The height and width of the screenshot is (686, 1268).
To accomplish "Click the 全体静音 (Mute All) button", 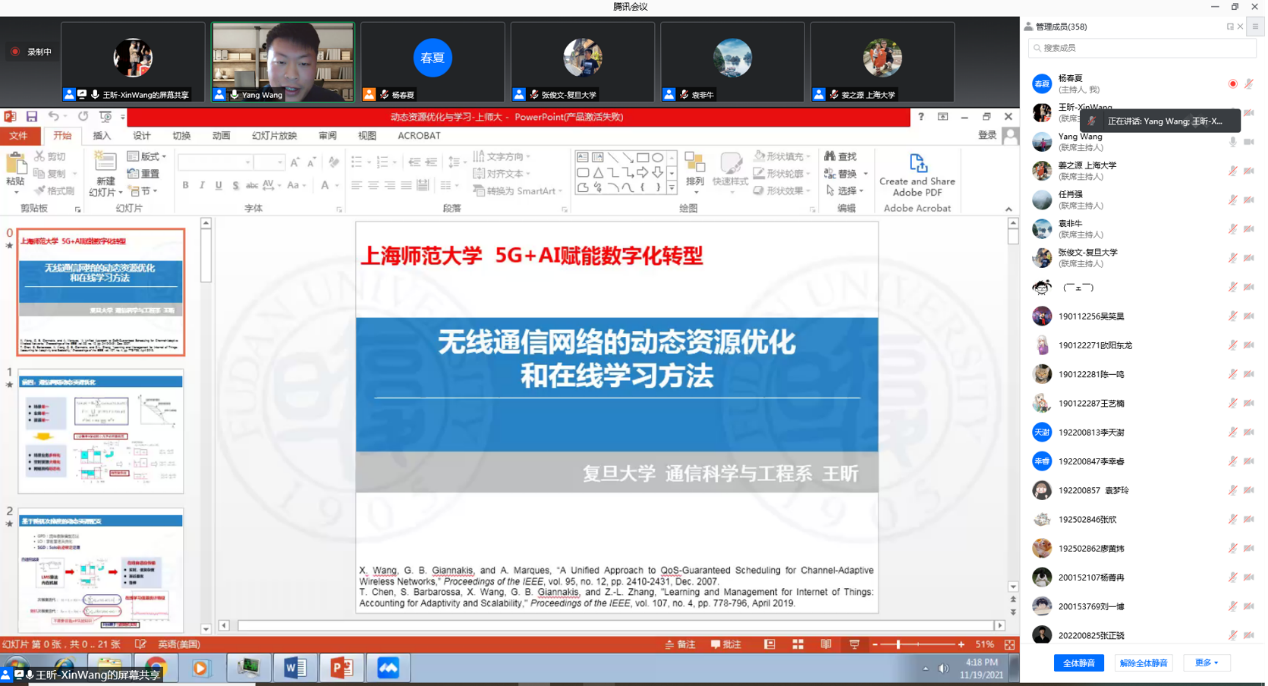I will (1078, 663).
